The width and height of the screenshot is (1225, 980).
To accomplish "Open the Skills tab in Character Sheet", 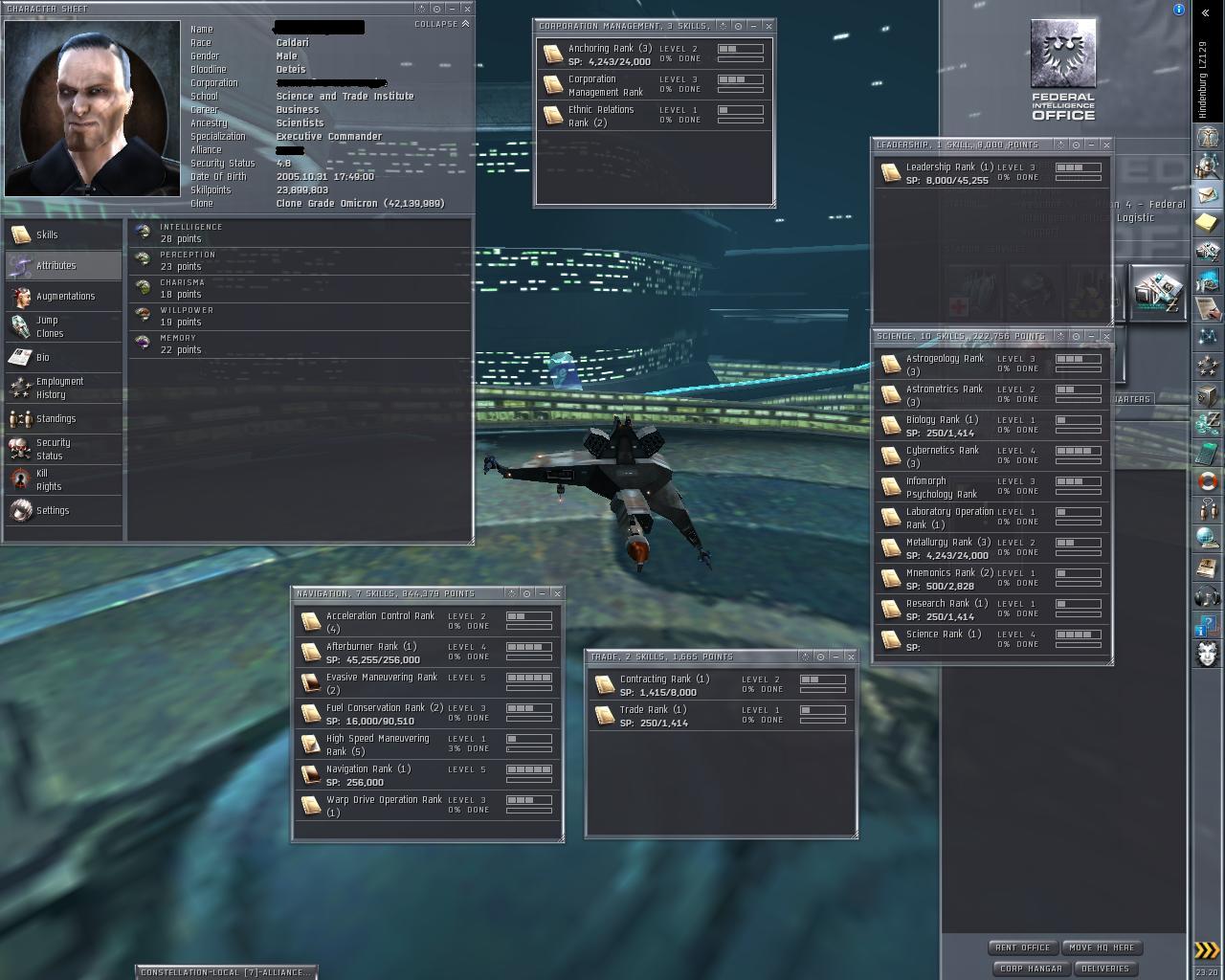I will pos(63,234).
